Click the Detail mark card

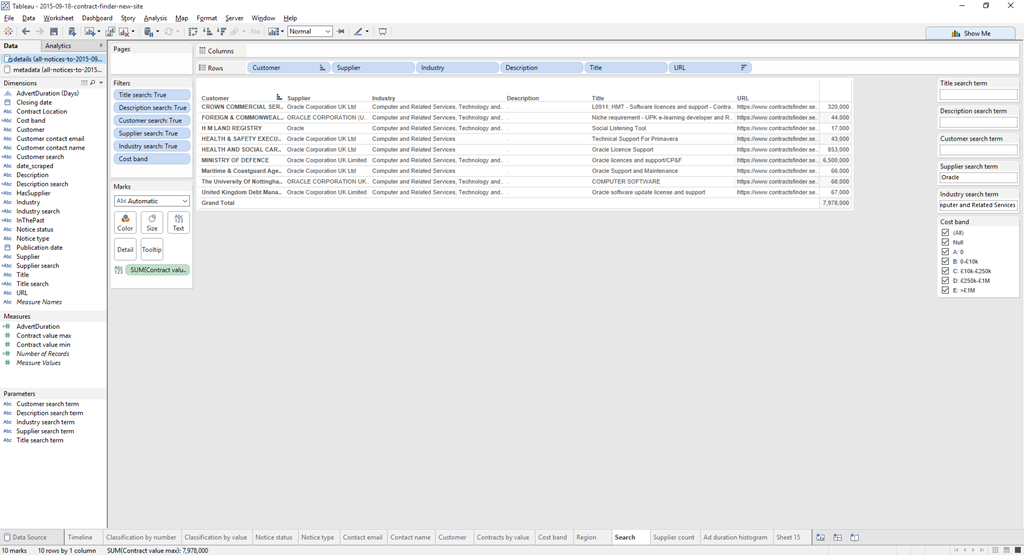[125, 249]
